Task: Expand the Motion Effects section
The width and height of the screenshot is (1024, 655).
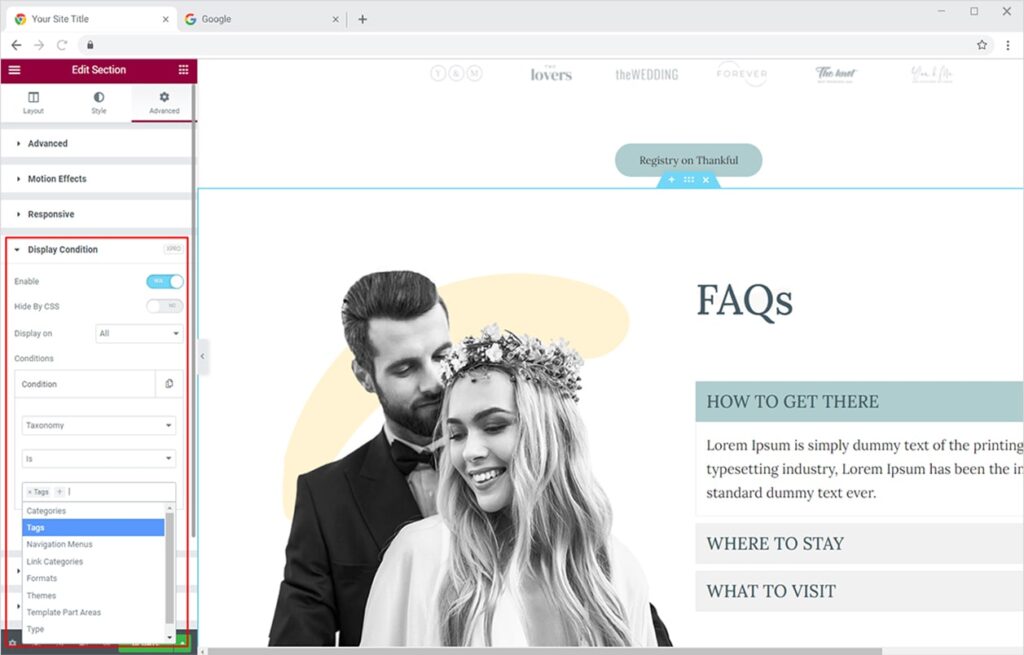Action: pyautogui.click(x=57, y=179)
